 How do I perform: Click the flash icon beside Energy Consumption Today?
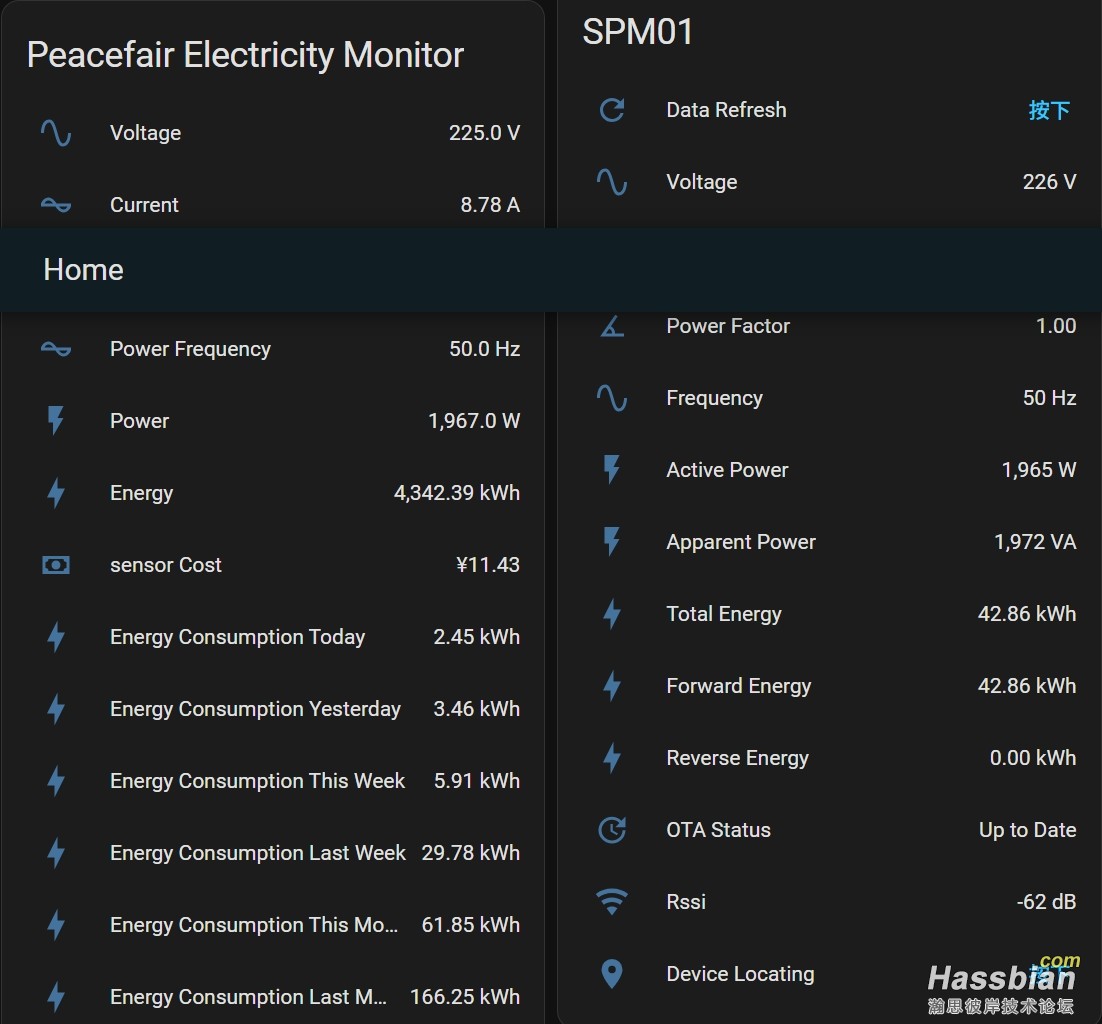[56, 637]
